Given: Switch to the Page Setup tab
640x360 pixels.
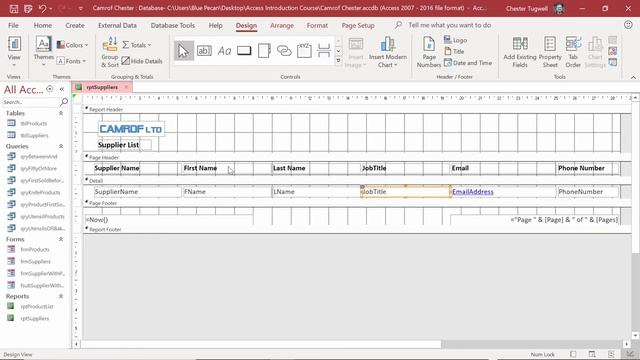Looking at the screenshot, I should point(358,25).
